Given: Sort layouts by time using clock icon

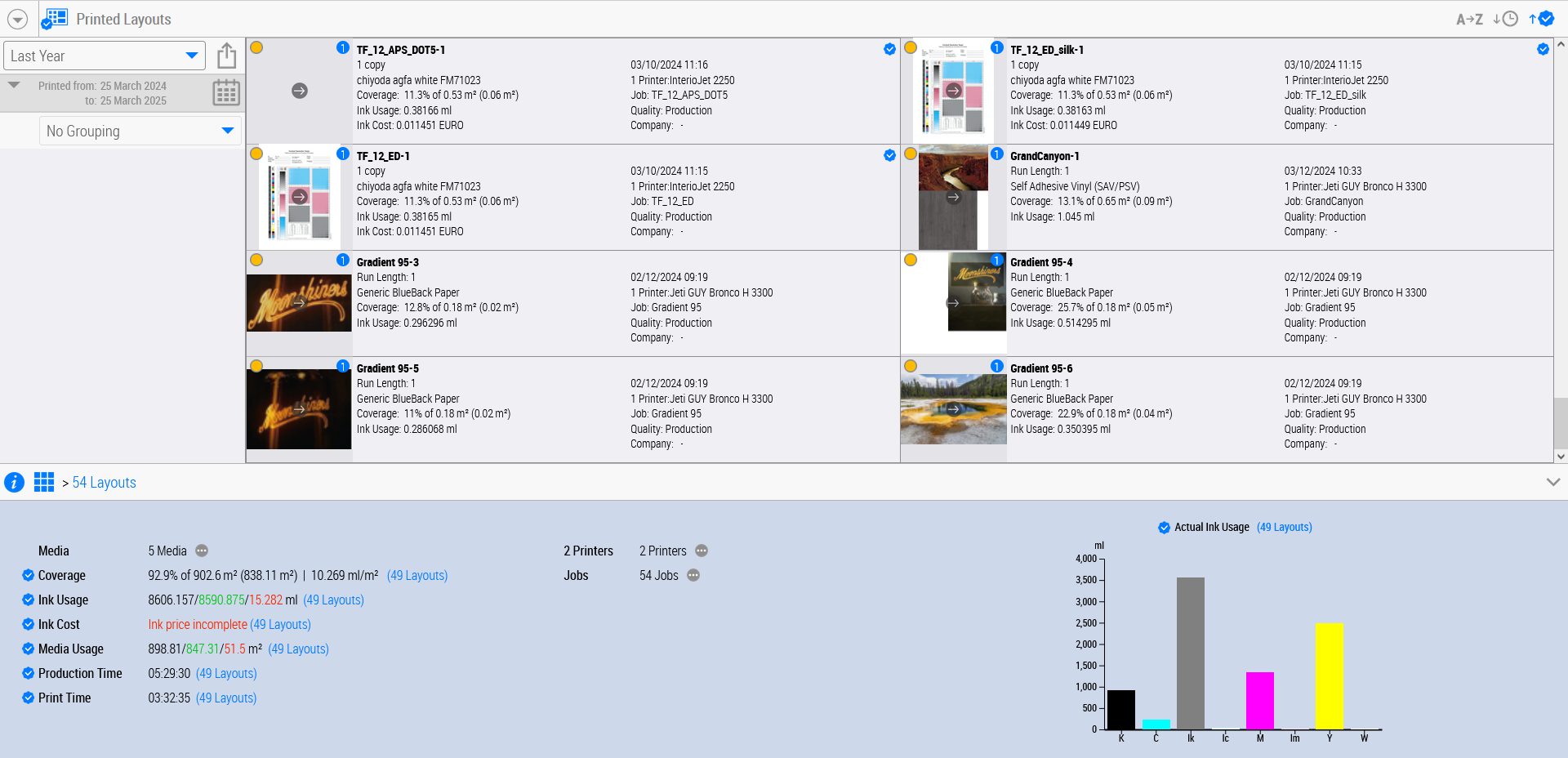Looking at the screenshot, I should pyautogui.click(x=1505, y=19).
